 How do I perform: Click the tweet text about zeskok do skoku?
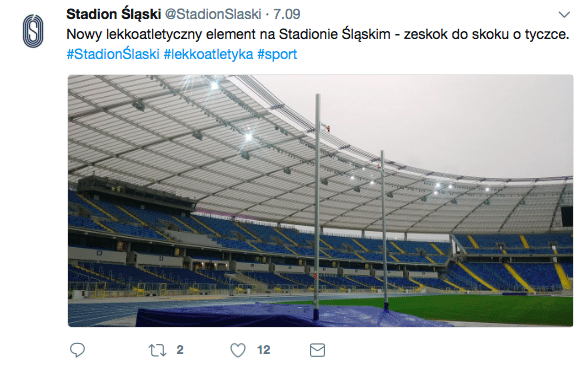318,34
